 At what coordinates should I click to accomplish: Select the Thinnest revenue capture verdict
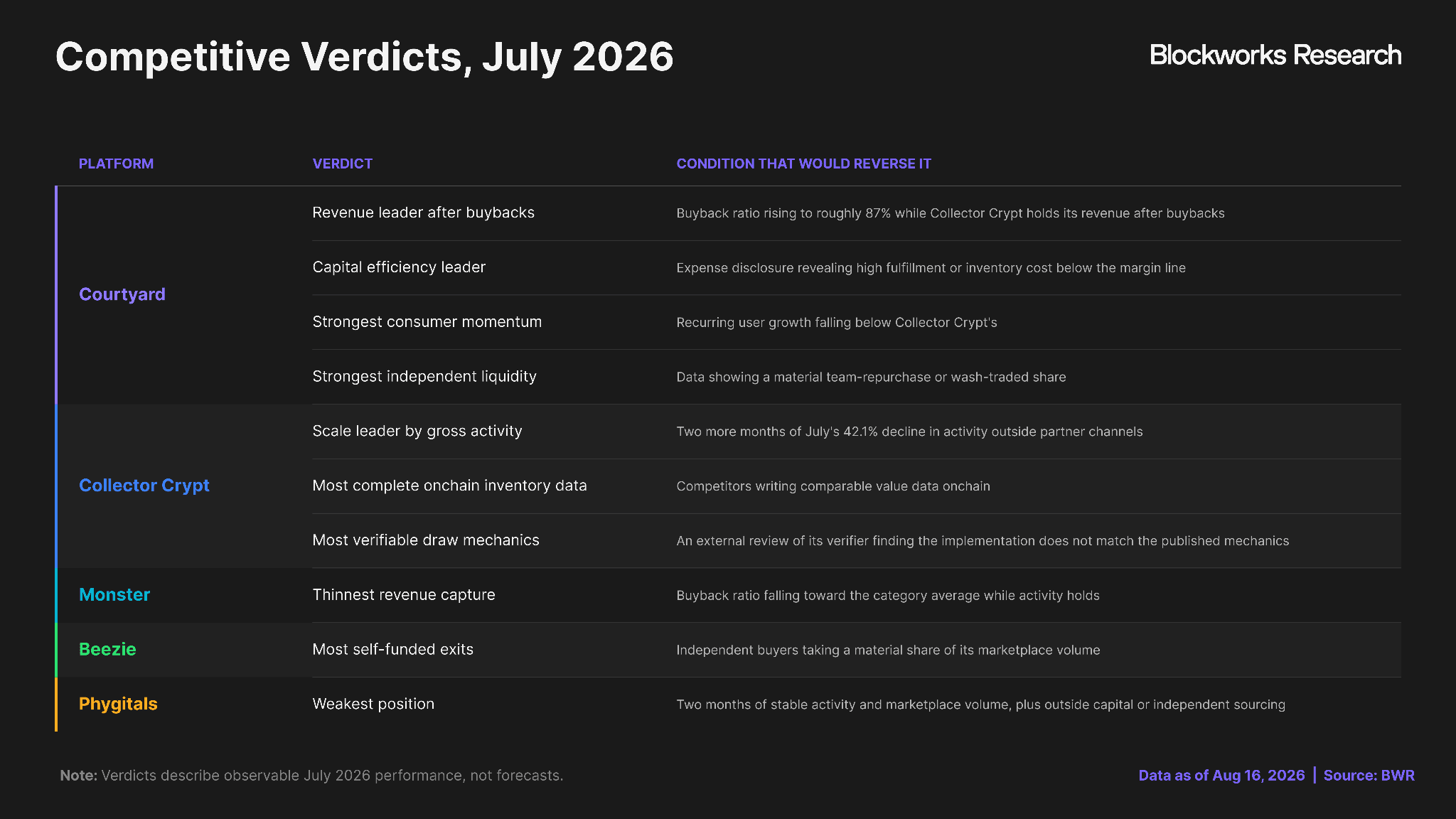(x=404, y=595)
